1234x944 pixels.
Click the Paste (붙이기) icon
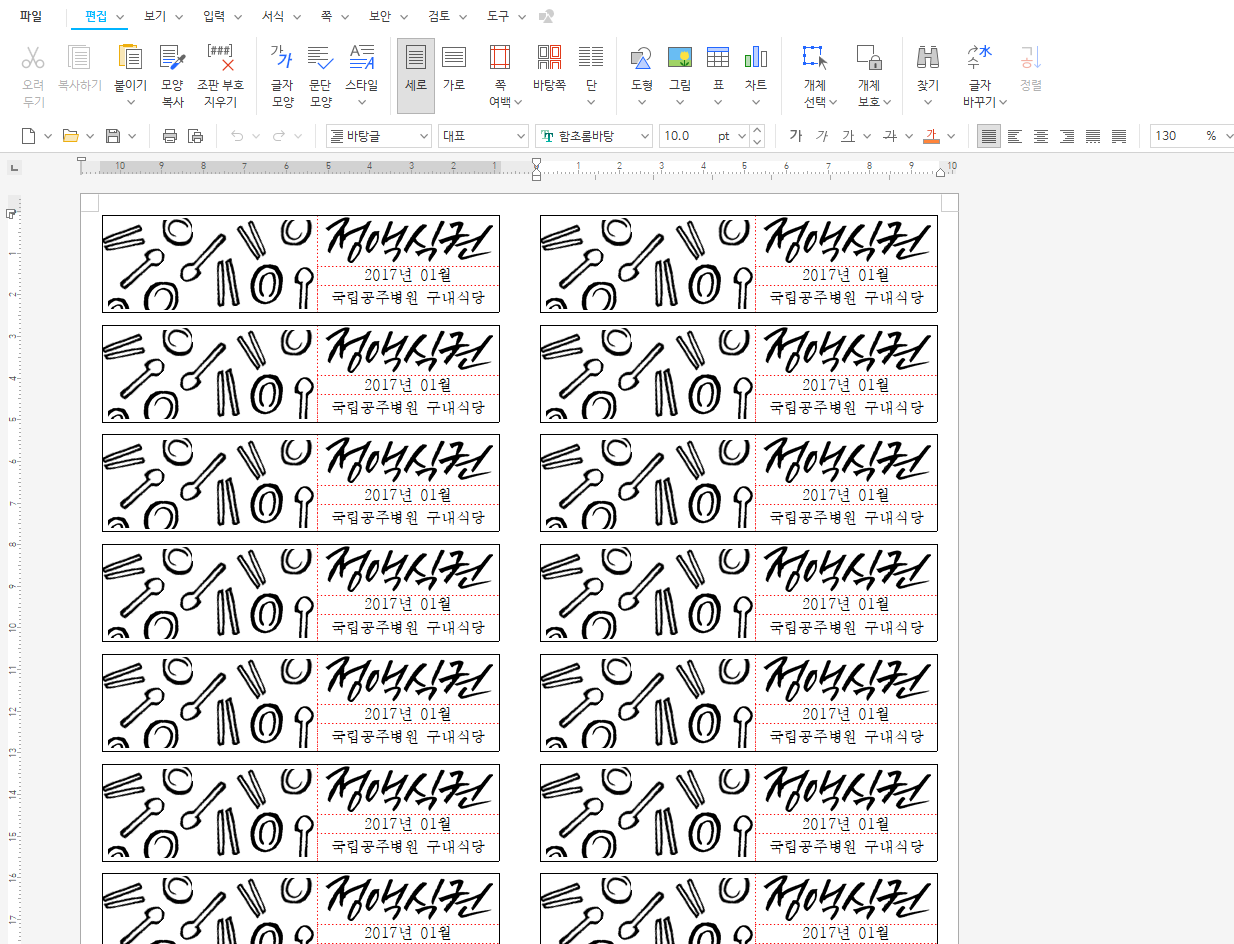click(x=130, y=58)
